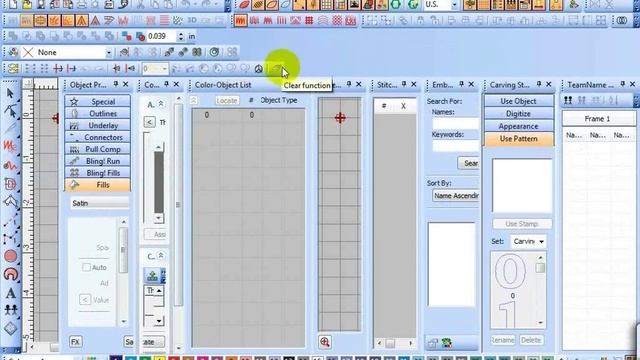
Task: Open the Connectors properties tab
Action: (98, 137)
